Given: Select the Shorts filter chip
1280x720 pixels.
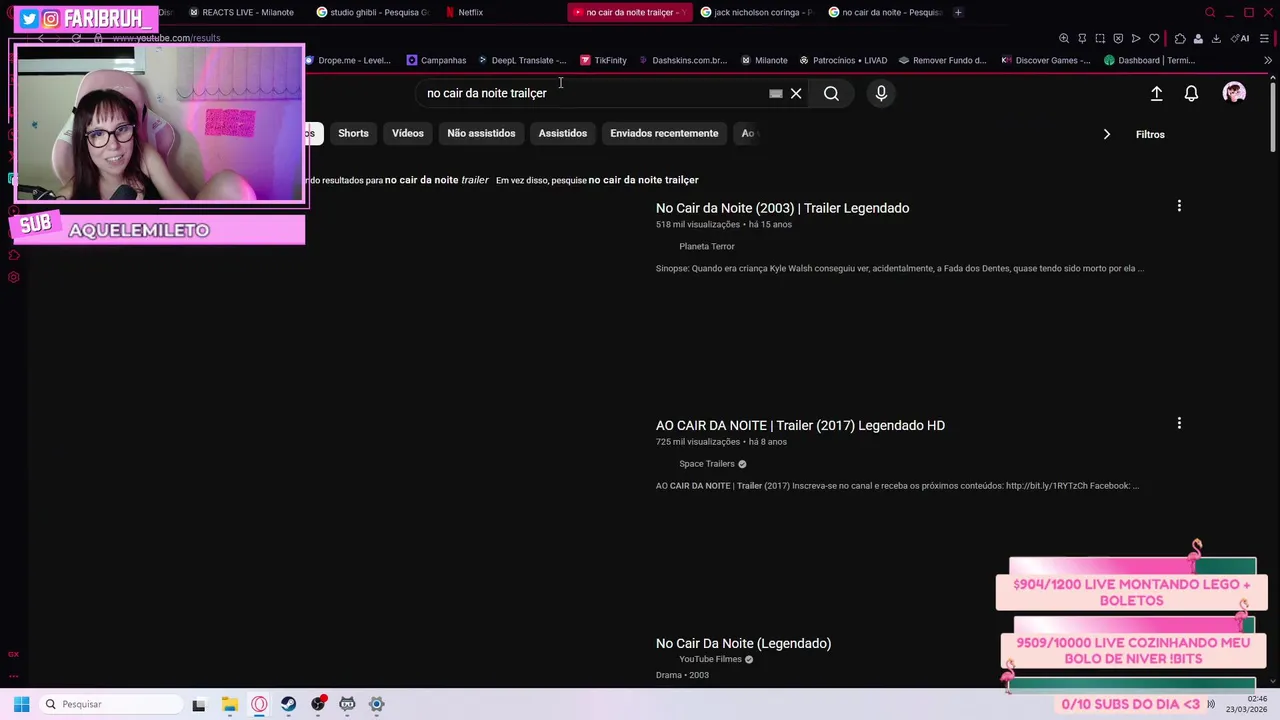Looking at the screenshot, I should coord(353,133).
